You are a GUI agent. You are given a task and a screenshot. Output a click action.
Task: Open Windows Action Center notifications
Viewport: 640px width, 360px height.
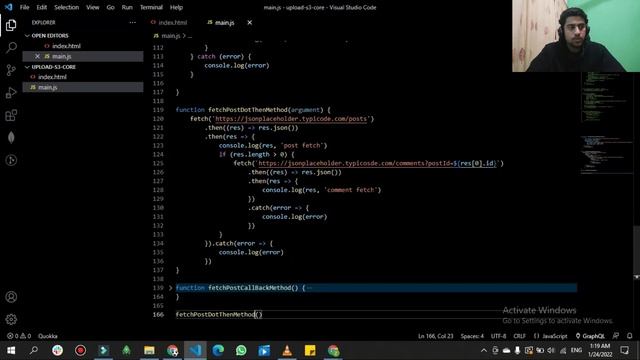click(624, 350)
